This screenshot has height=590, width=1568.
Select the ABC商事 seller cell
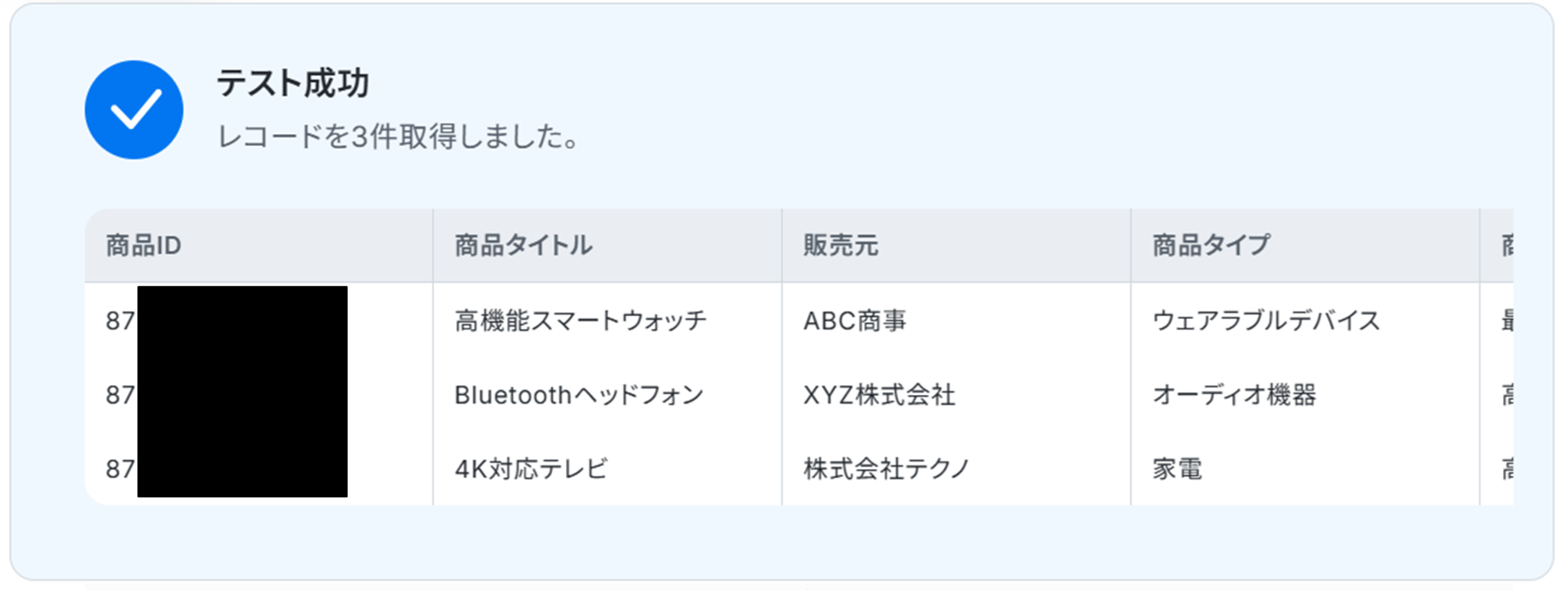tap(854, 321)
